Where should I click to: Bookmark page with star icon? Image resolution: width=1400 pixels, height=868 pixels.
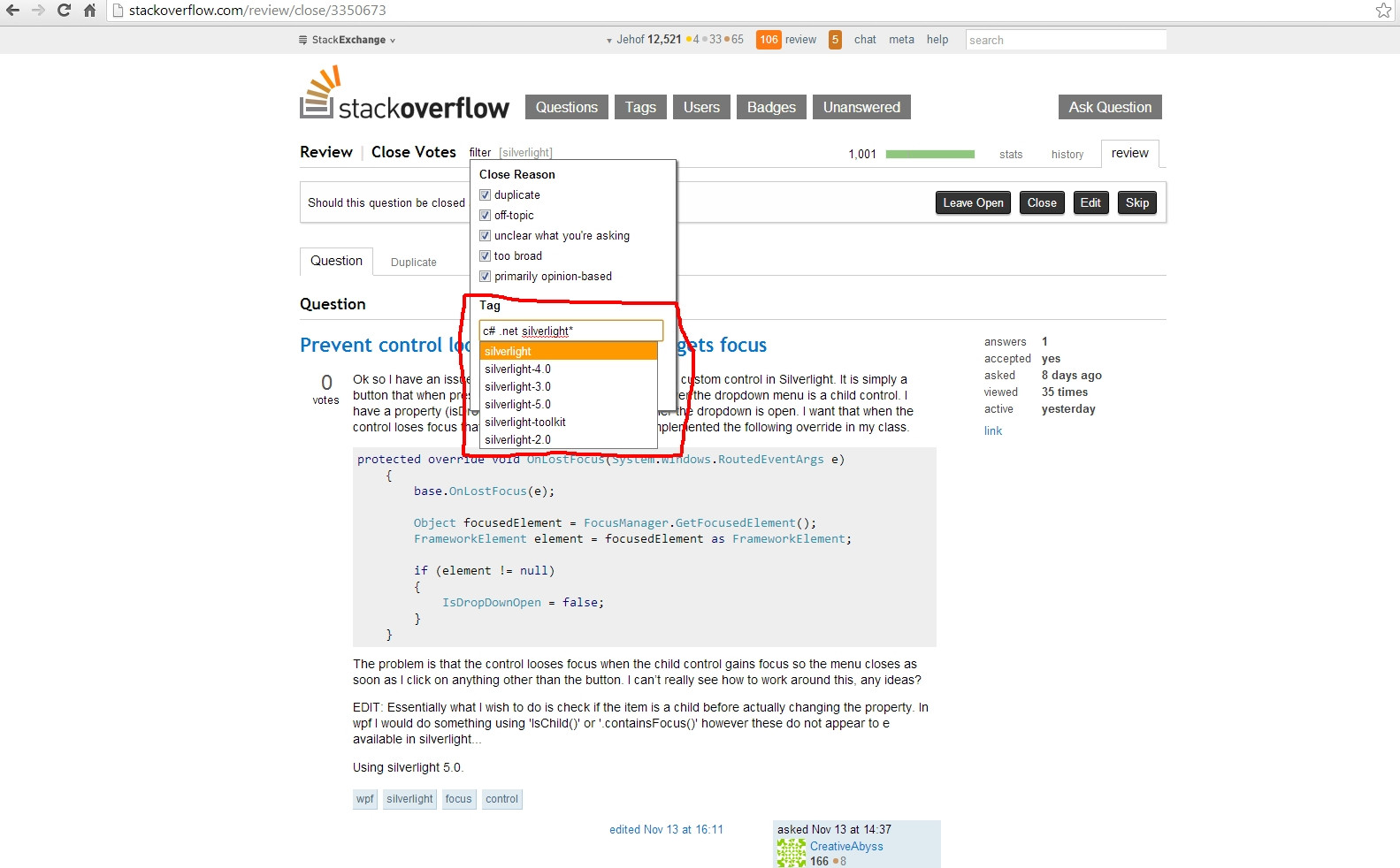pos(1383,11)
